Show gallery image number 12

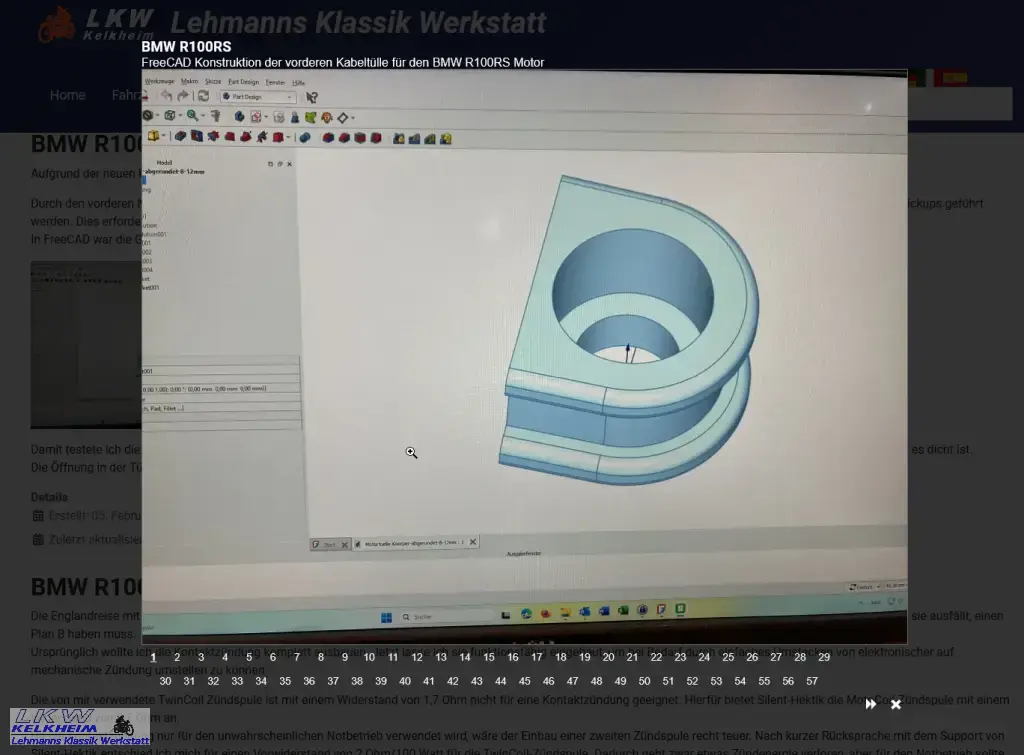417,657
